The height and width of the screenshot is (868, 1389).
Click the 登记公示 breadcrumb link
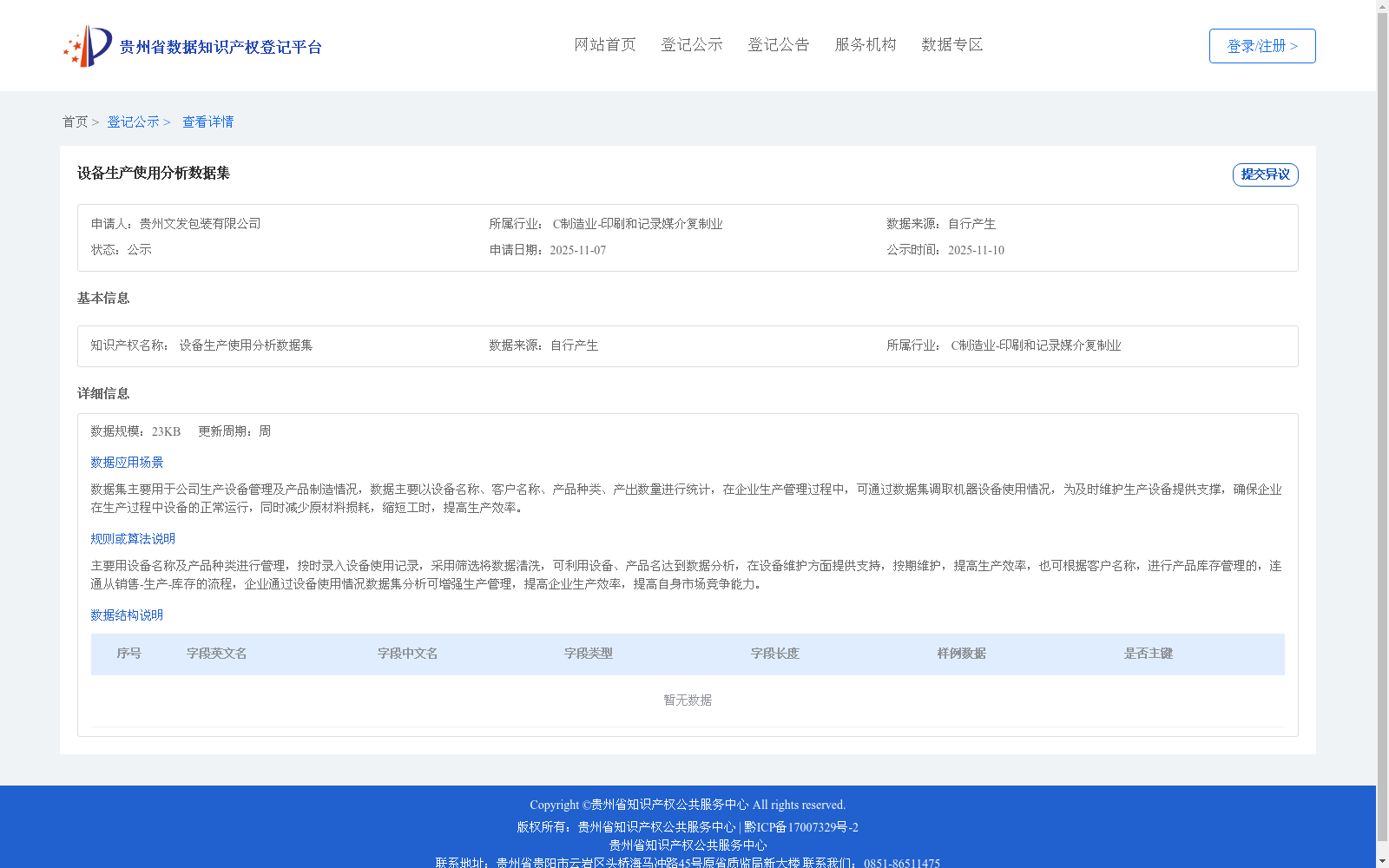coord(135,122)
